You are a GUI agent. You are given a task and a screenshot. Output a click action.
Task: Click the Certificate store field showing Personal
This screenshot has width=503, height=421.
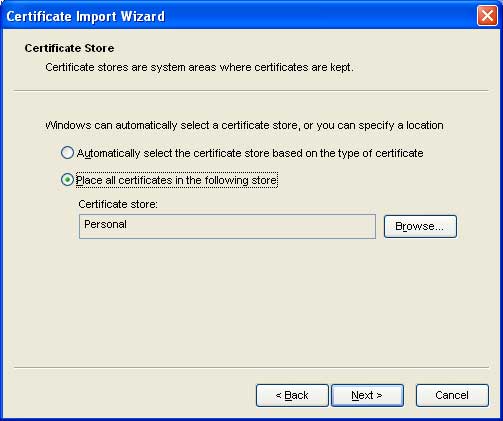227,226
